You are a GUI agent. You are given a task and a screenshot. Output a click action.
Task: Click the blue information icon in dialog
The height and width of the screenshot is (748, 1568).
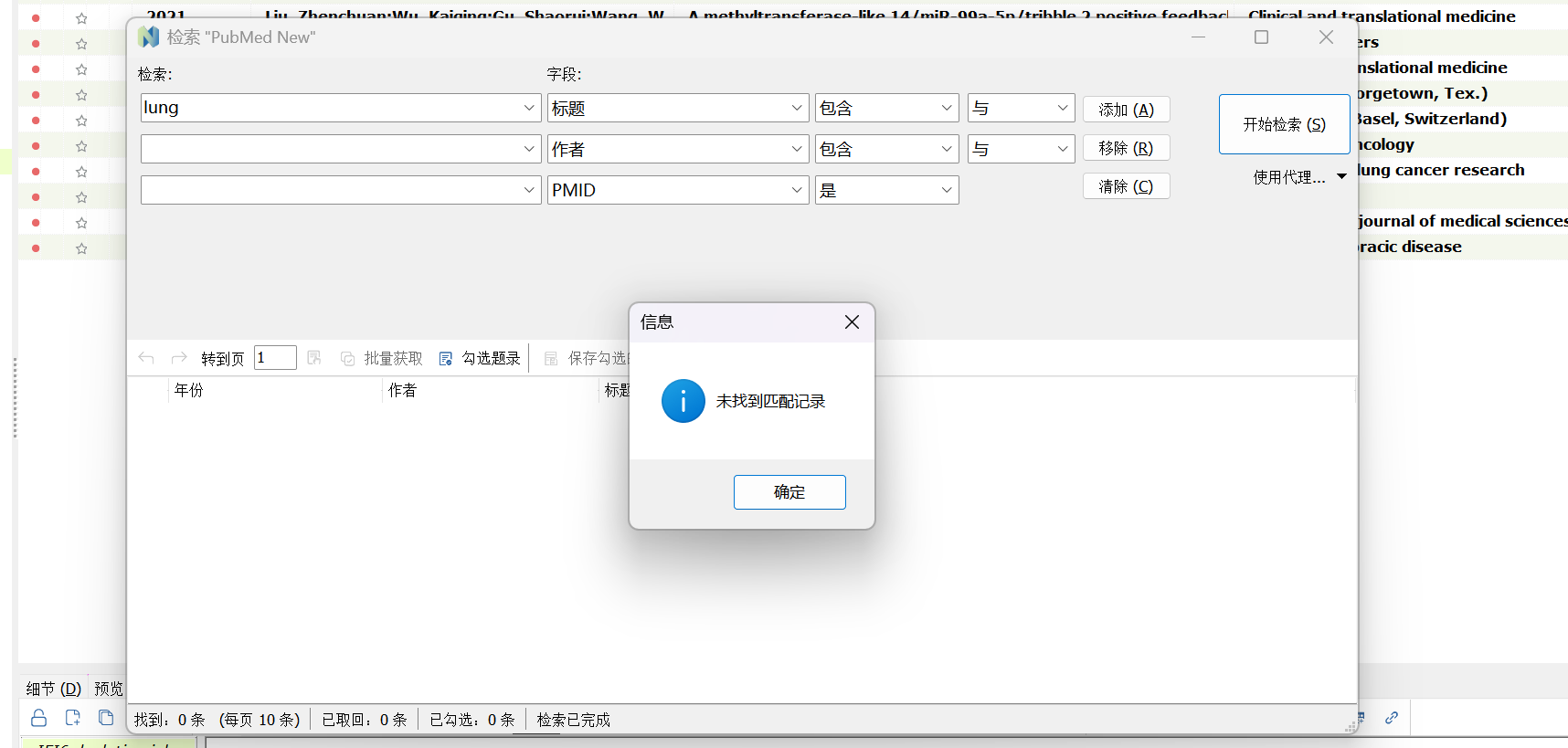(x=683, y=401)
